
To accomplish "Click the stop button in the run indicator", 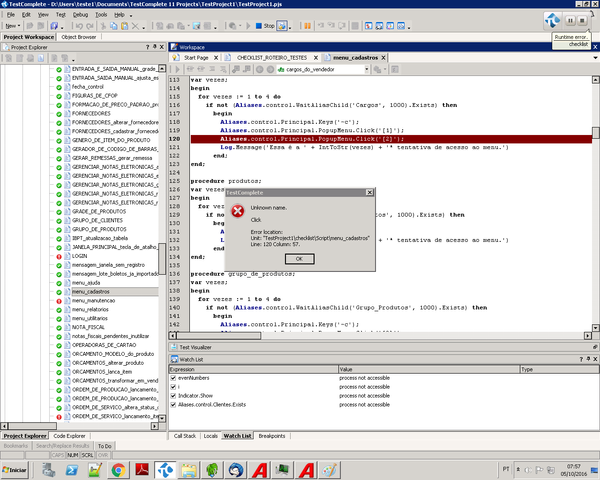I will 583,20.
